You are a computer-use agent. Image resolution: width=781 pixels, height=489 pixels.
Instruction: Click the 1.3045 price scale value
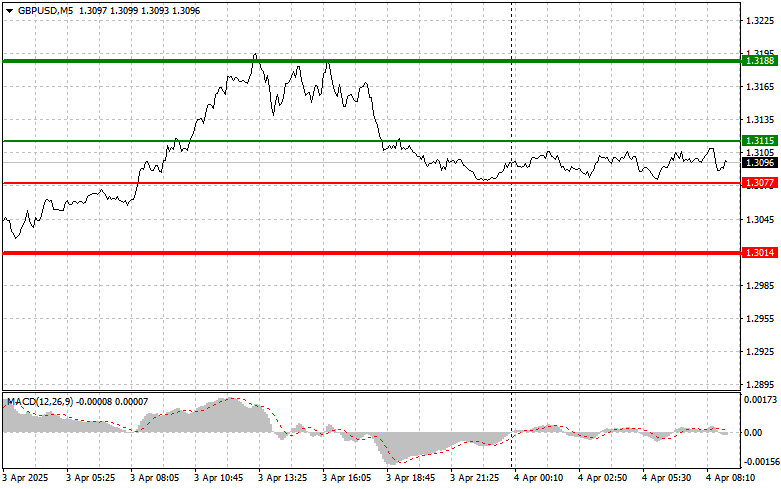(760, 220)
